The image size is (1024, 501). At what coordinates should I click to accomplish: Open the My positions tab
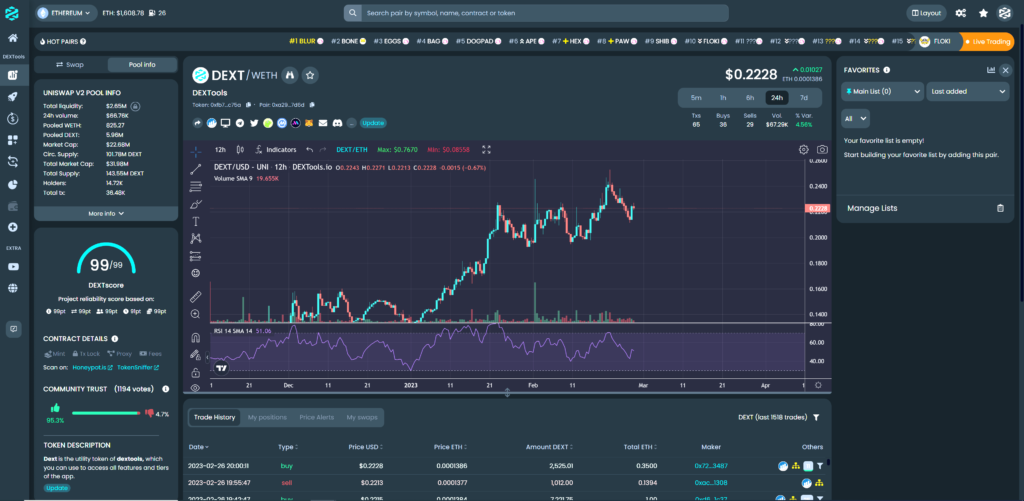267,417
